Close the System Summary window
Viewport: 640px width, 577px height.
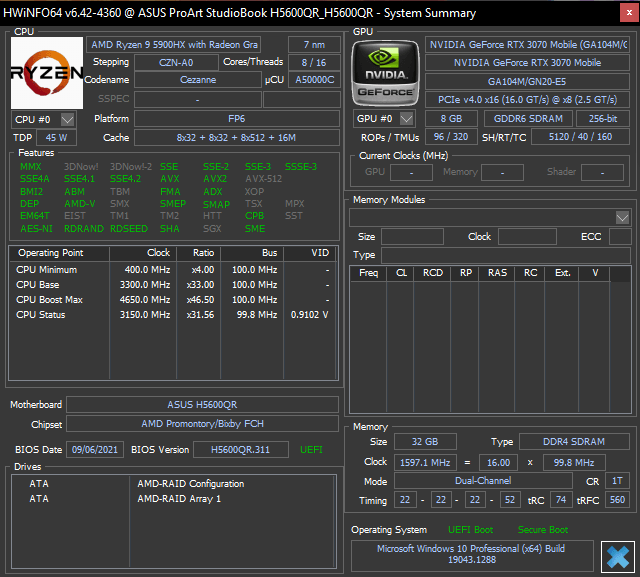[x=629, y=13]
